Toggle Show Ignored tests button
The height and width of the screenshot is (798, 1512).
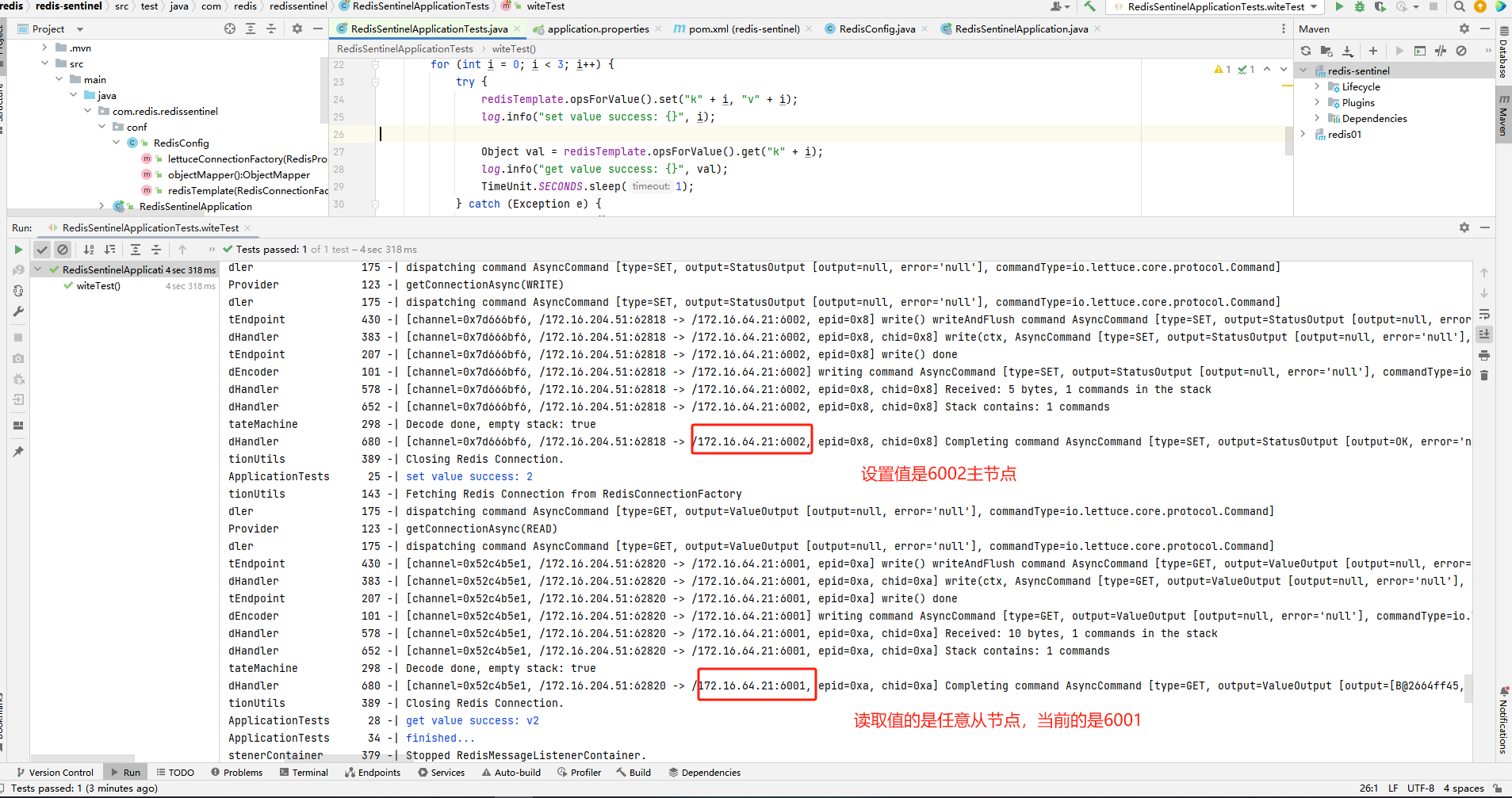(x=63, y=250)
